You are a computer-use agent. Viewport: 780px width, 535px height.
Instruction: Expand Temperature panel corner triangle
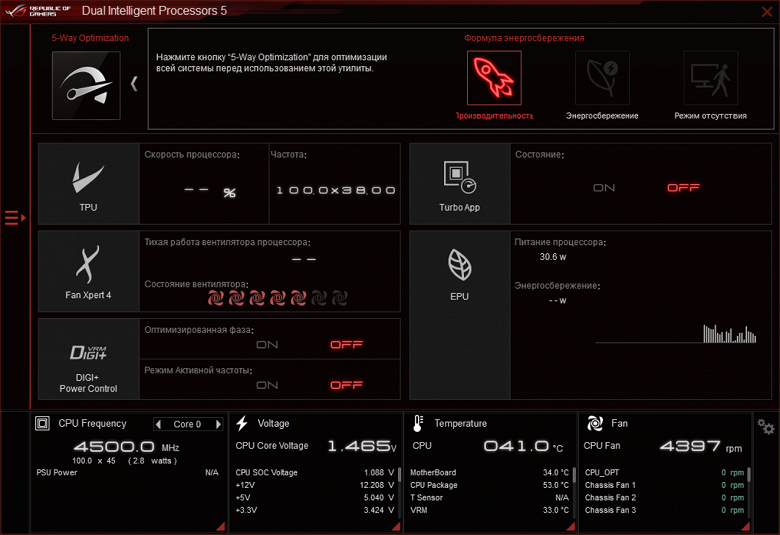tap(571, 526)
